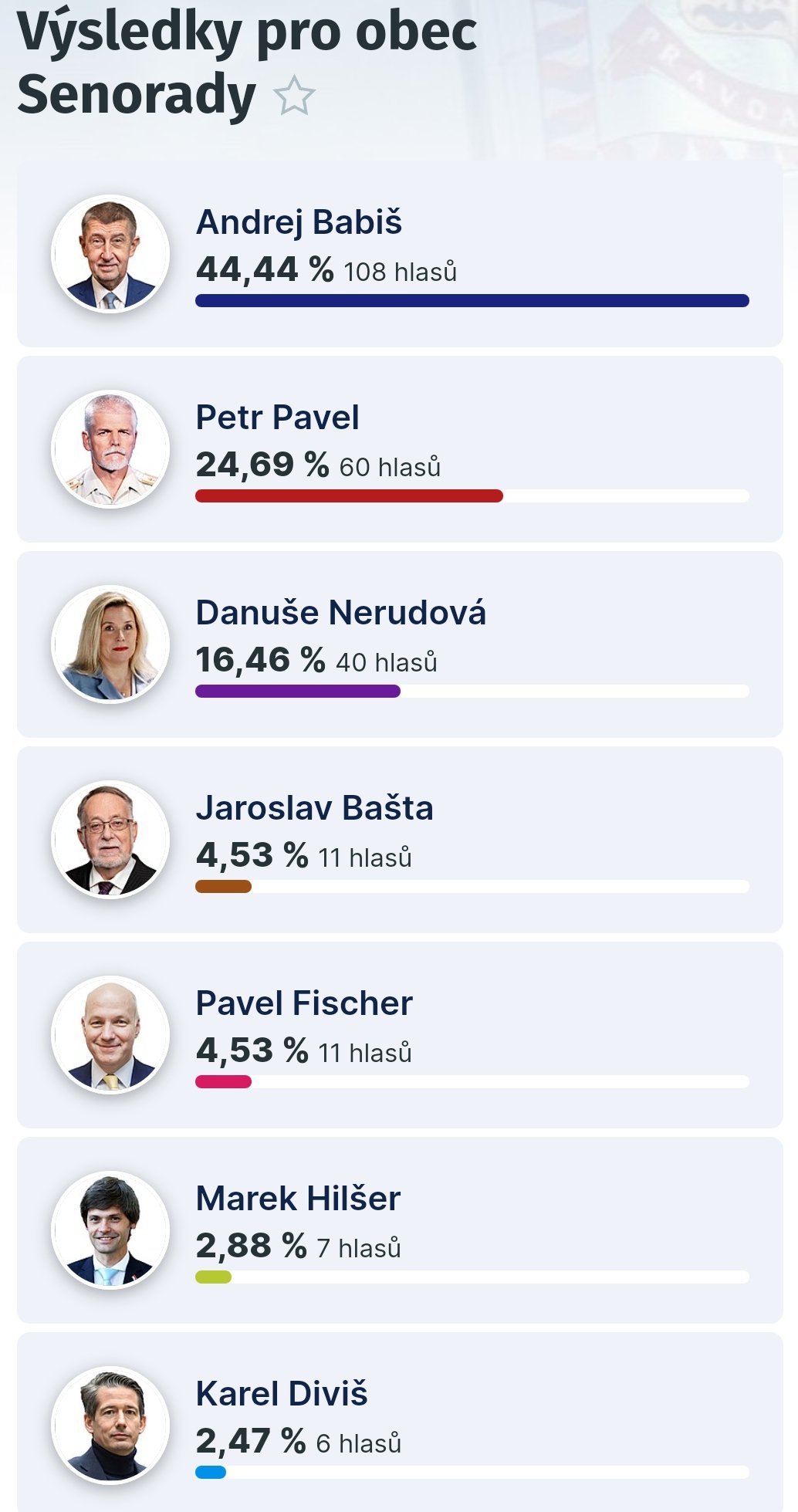The image size is (798, 1512).
Task: Click the Karel Diviš name
Action: point(282,1394)
